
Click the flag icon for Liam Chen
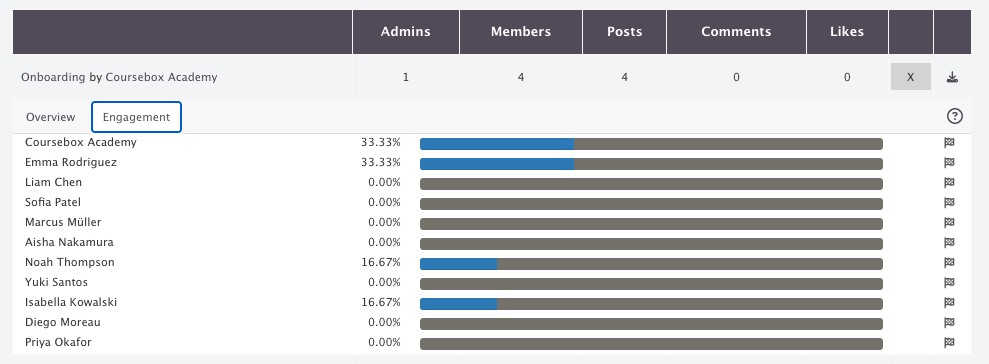(949, 183)
